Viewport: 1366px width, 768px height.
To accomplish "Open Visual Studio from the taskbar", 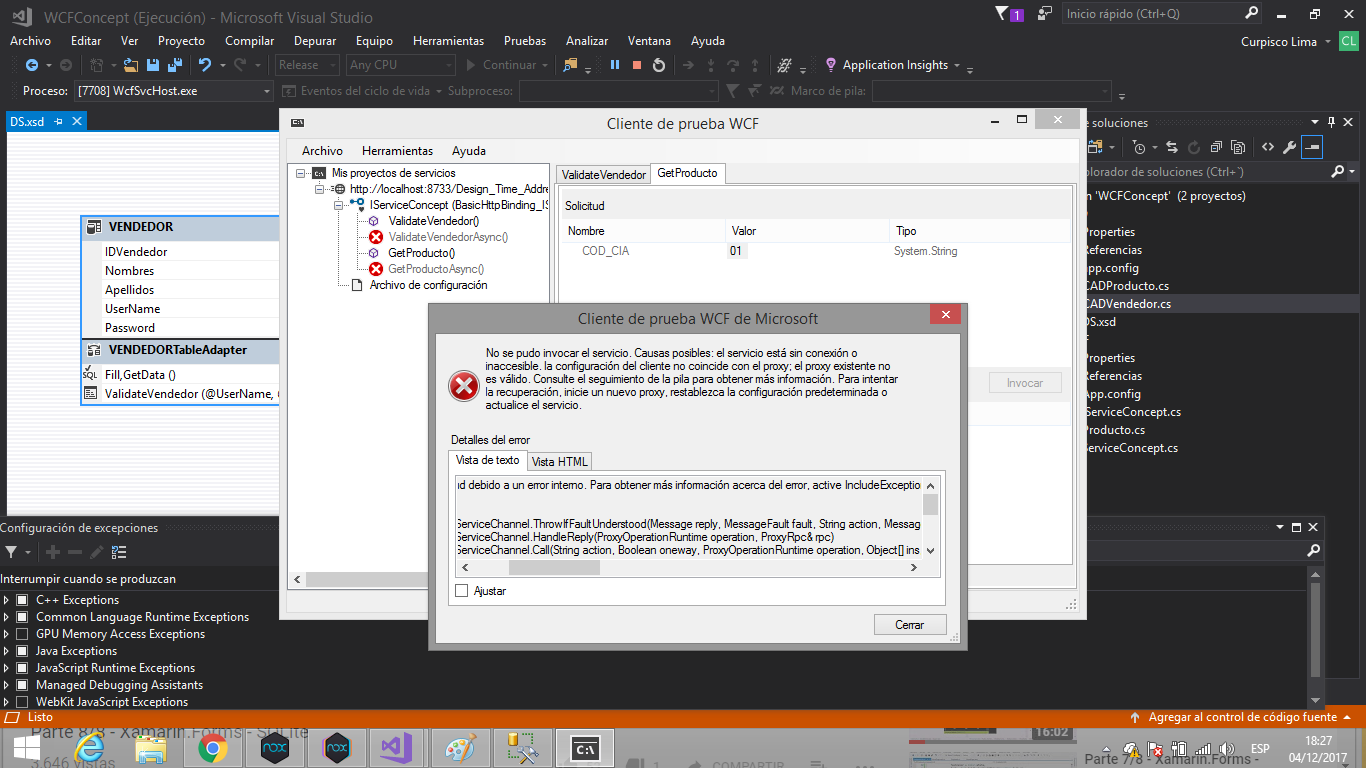I will click(x=396, y=748).
